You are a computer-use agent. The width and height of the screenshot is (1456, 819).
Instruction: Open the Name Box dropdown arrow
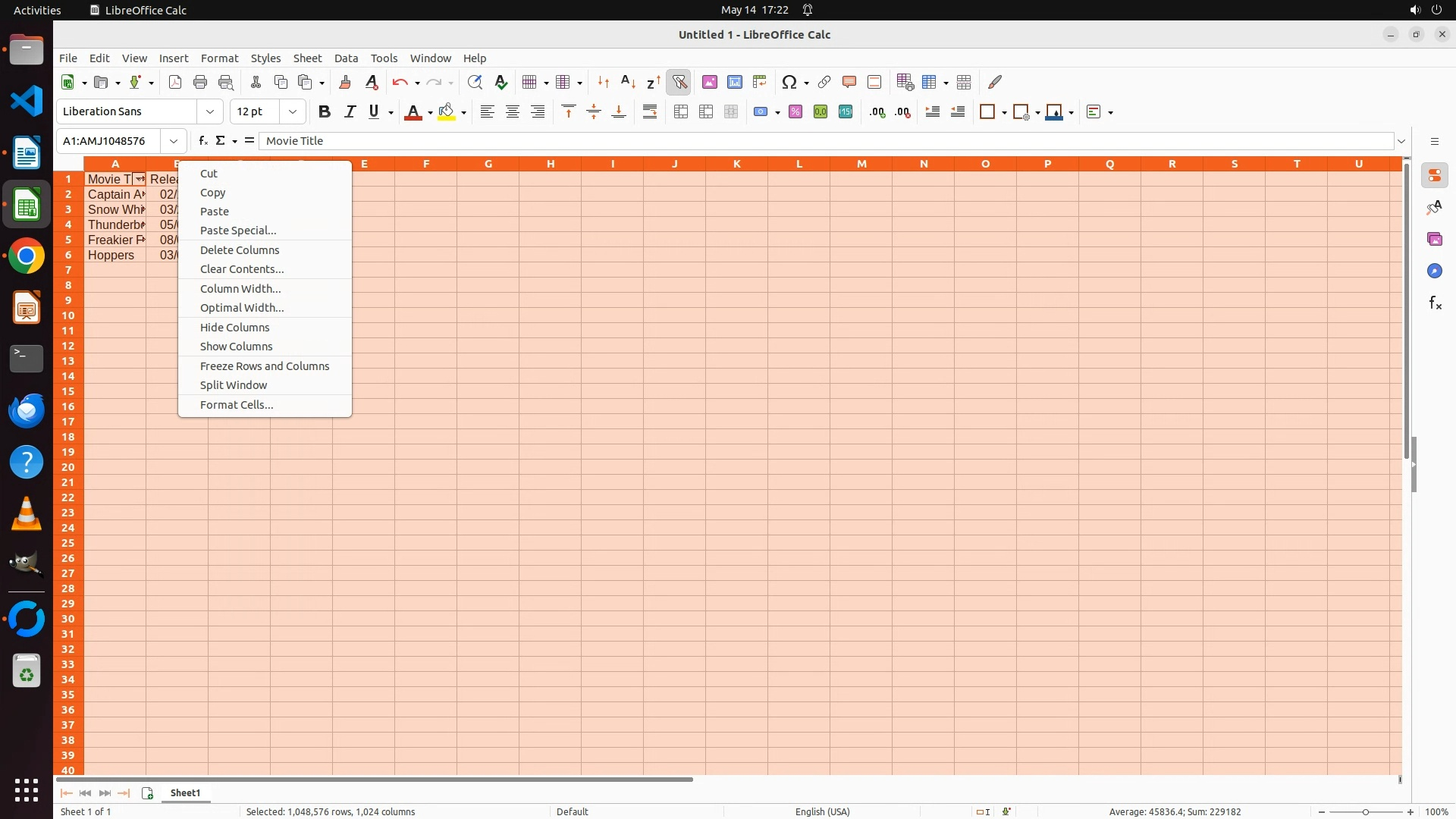(x=174, y=141)
